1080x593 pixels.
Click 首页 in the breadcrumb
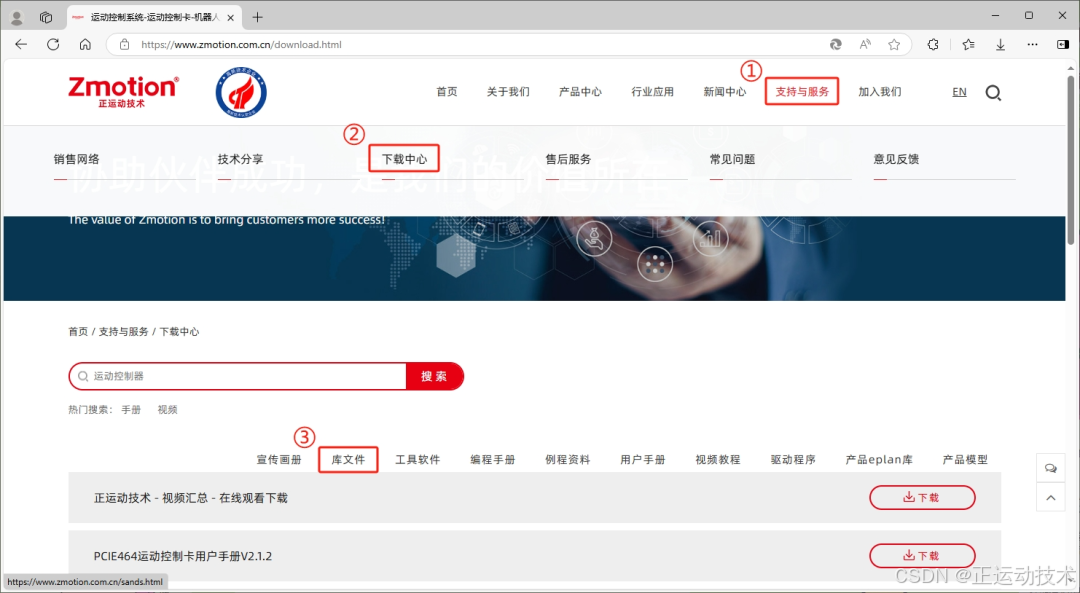pyautogui.click(x=78, y=331)
